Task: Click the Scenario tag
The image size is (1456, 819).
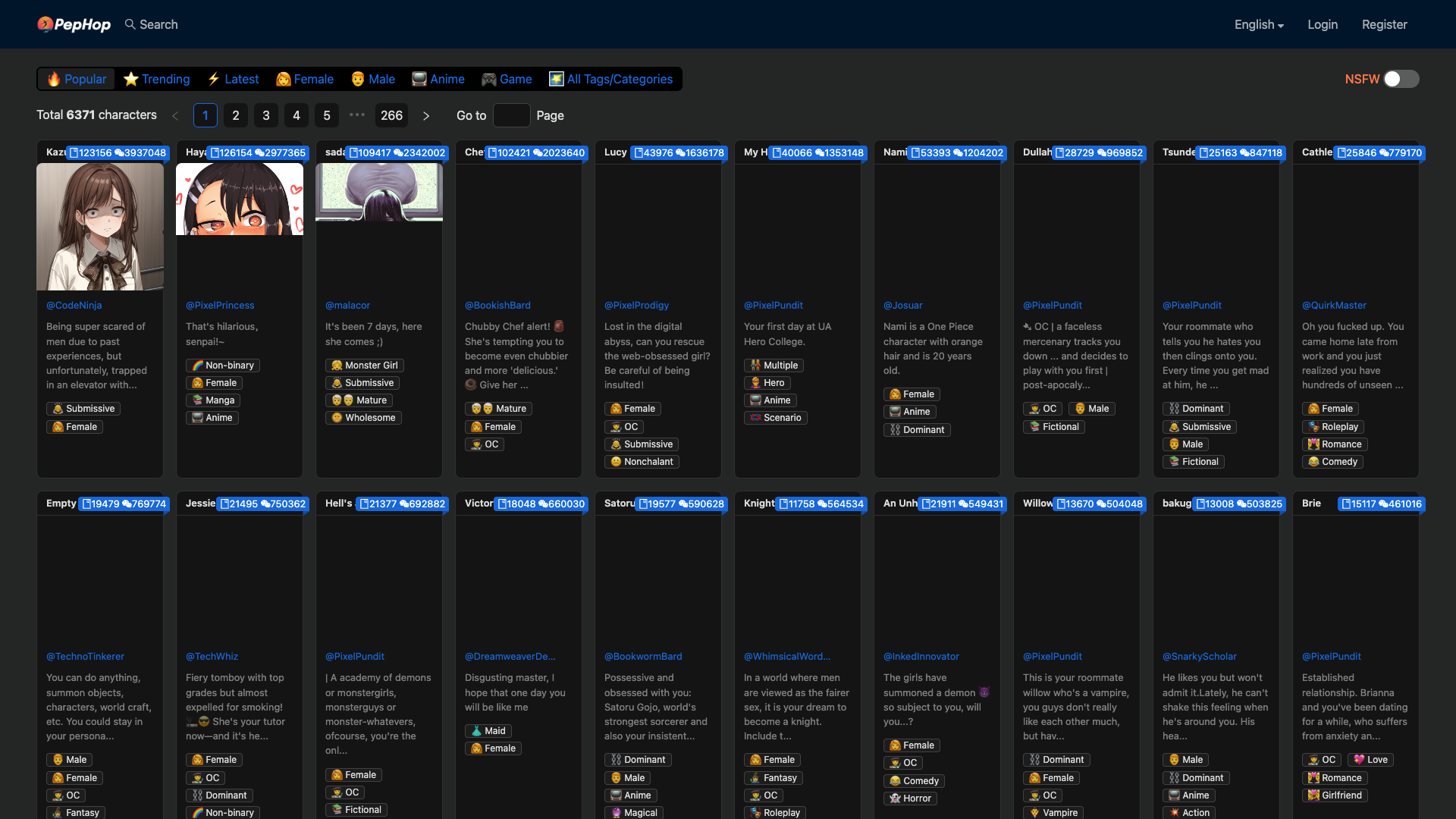Action: coord(776,418)
